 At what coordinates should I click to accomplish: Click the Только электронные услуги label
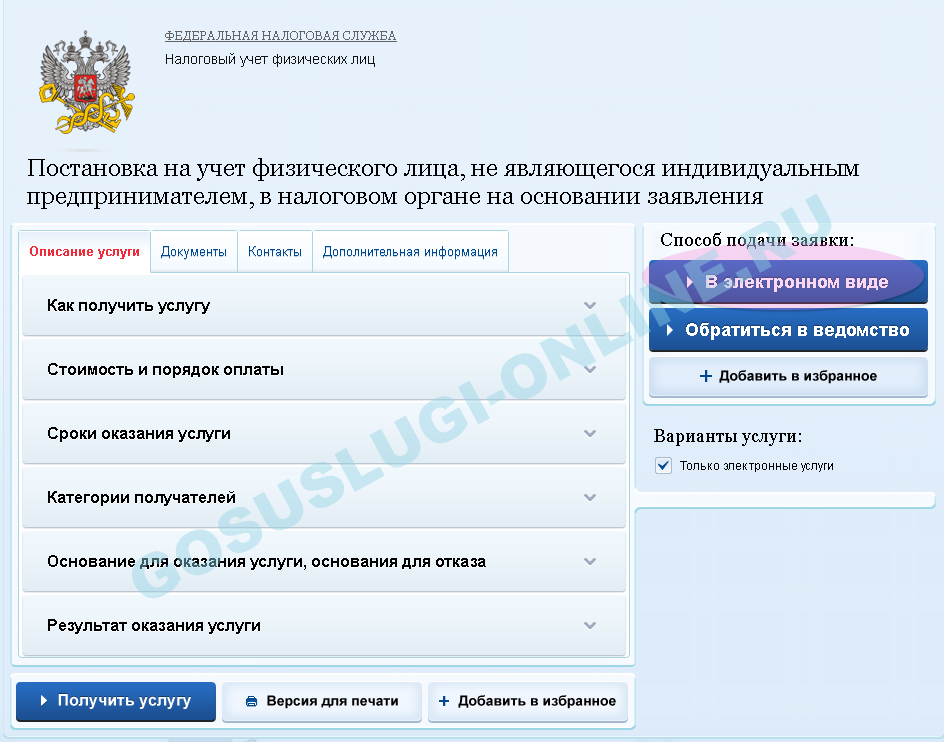click(757, 466)
